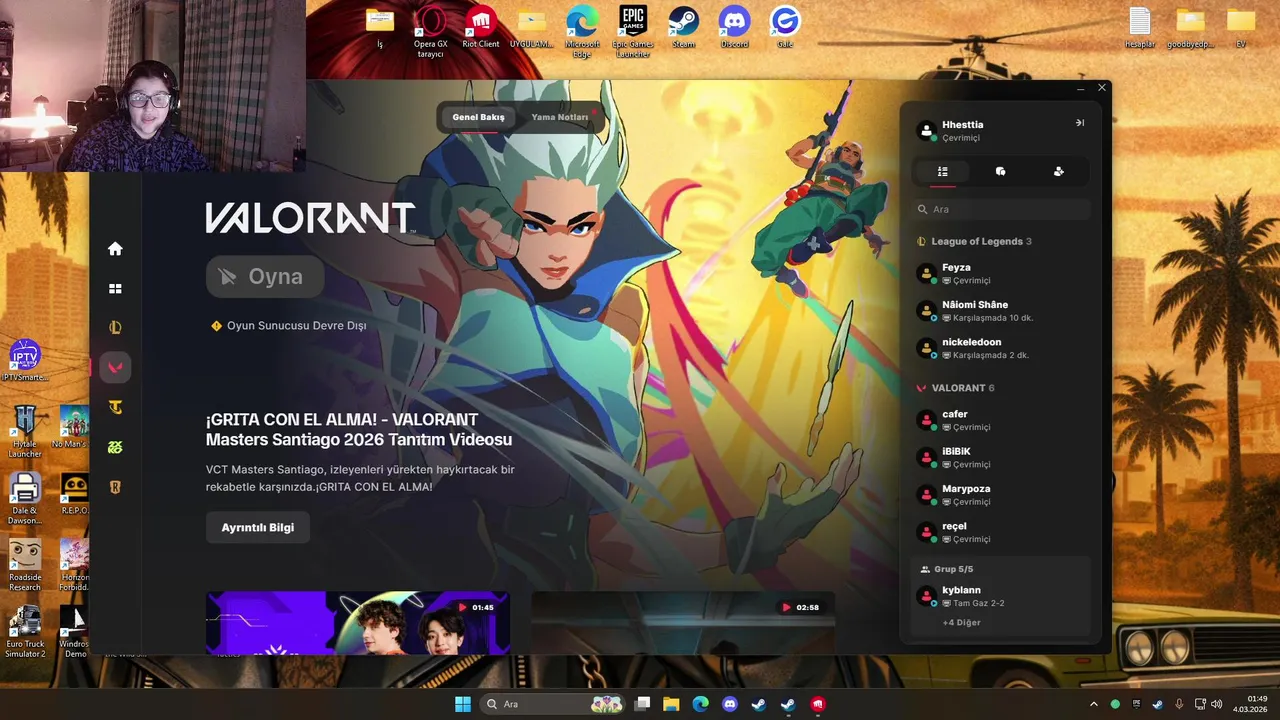Select kyblann in the group section

coord(1000,596)
